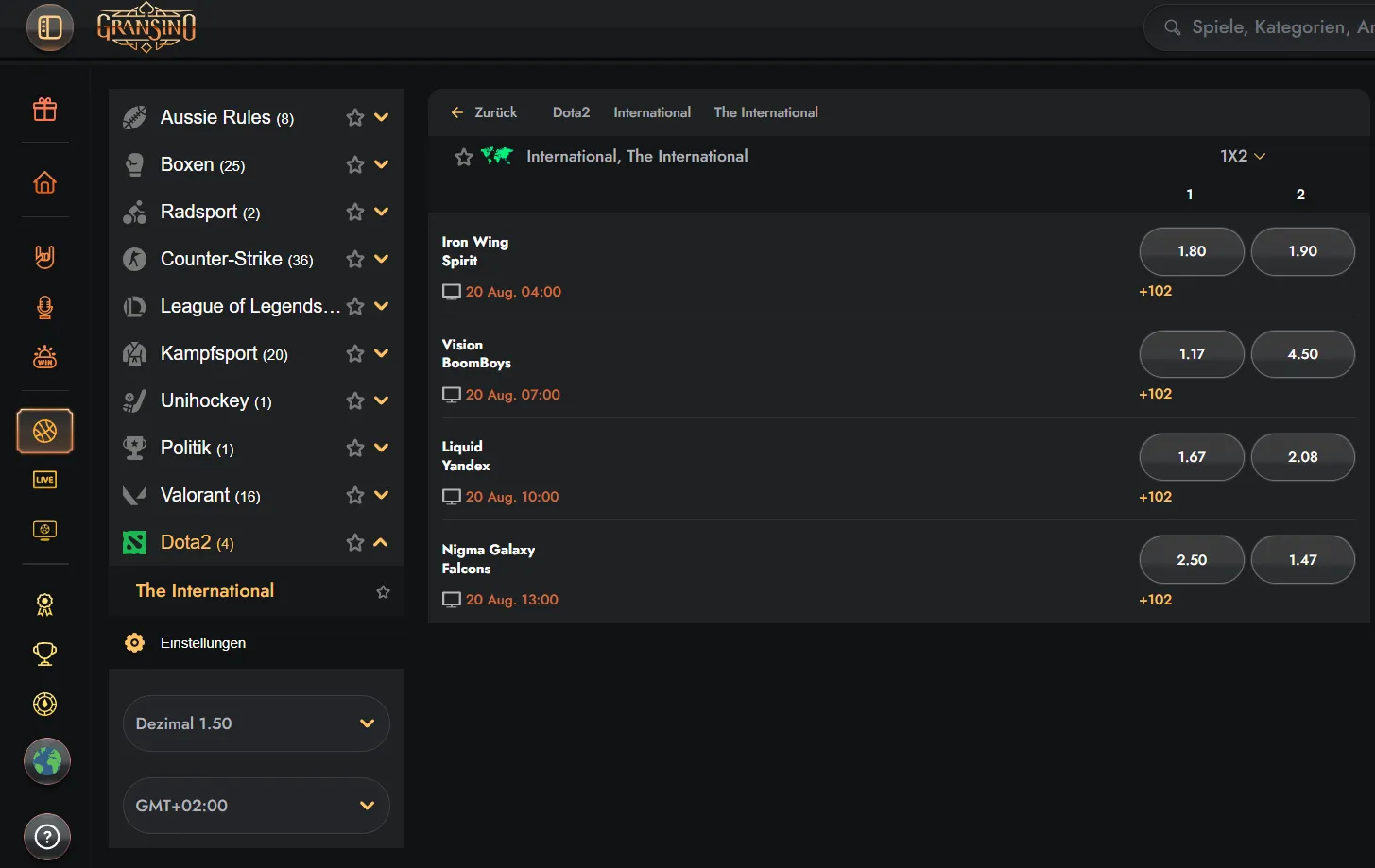This screenshot has height=868, width=1375.
Task: Go to home via house icon
Action: pyautogui.click(x=45, y=182)
